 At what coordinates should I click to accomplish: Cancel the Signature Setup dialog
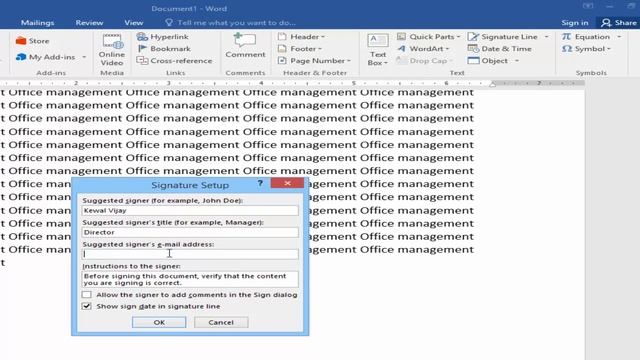point(221,322)
